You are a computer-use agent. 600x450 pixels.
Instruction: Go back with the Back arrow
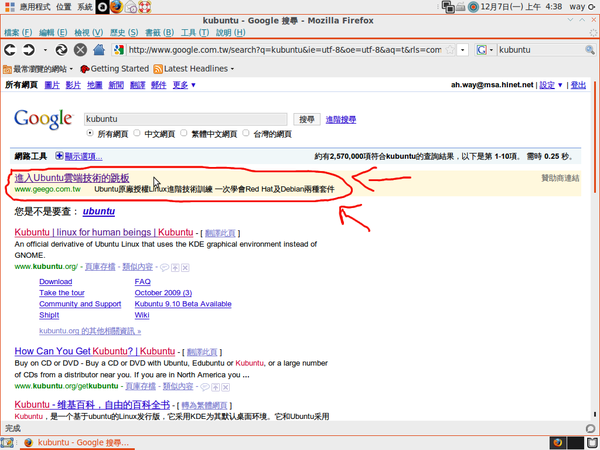(10, 50)
